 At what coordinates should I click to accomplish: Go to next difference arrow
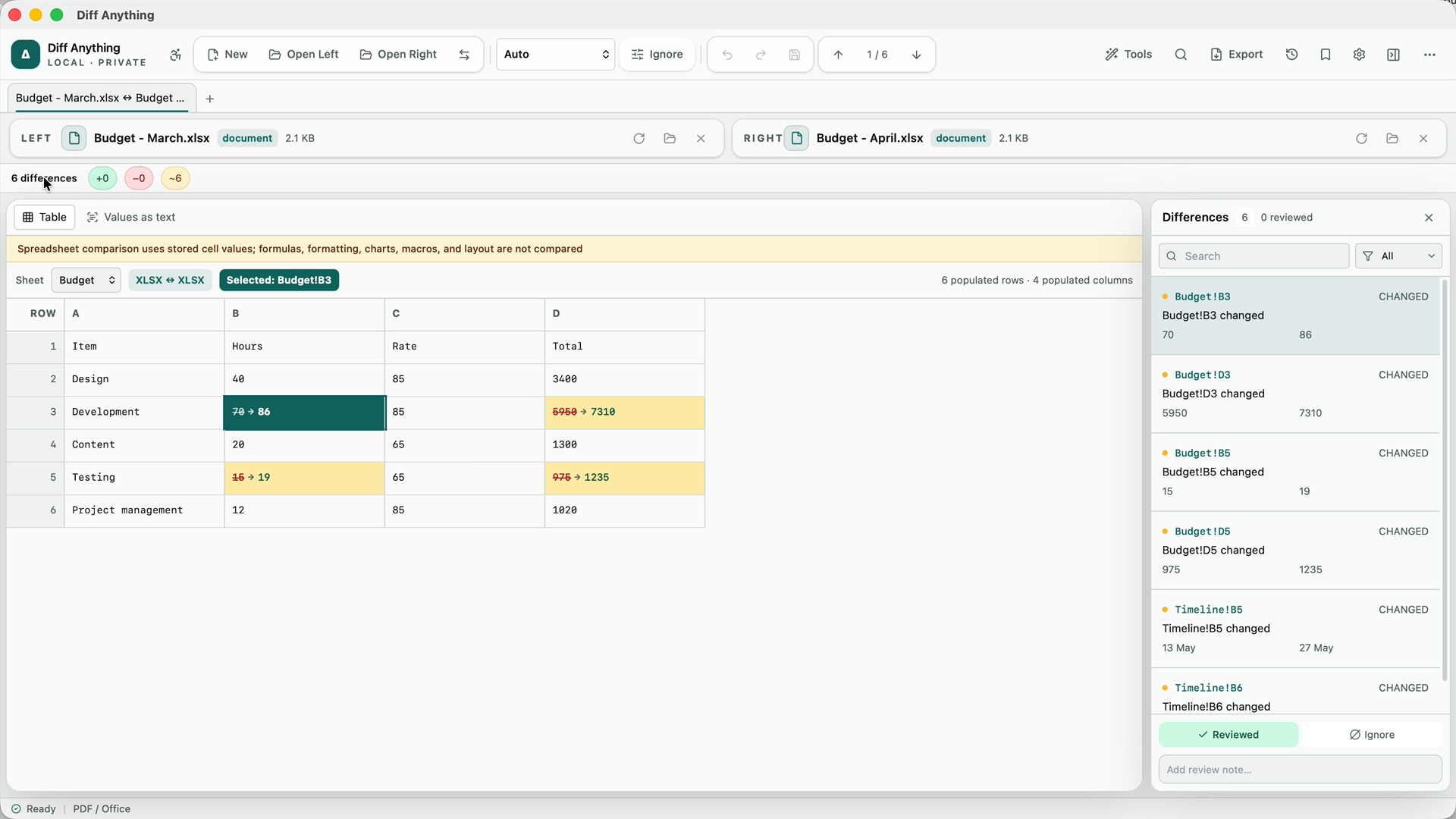(916, 55)
